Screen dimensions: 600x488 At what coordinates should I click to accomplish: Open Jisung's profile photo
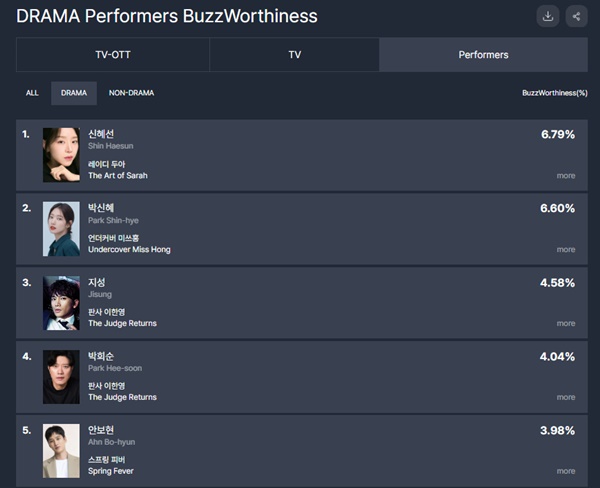click(x=61, y=303)
